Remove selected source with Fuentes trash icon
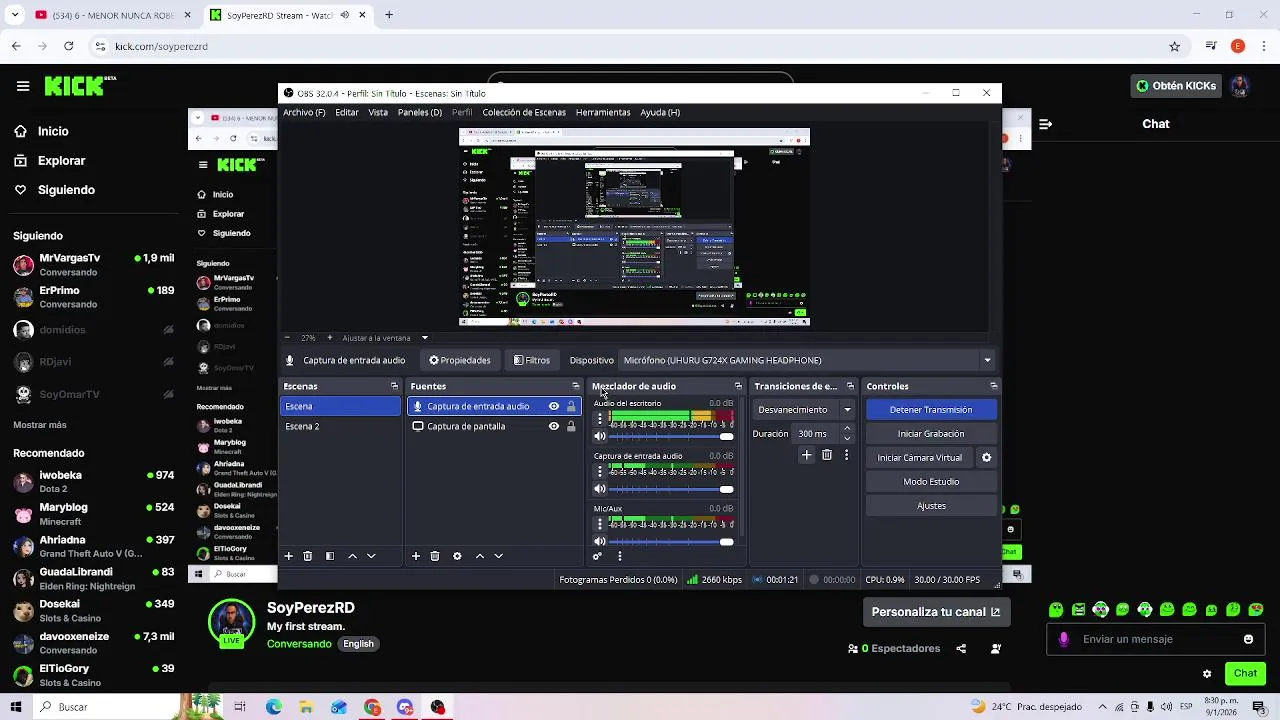1280x720 pixels. (435, 556)
